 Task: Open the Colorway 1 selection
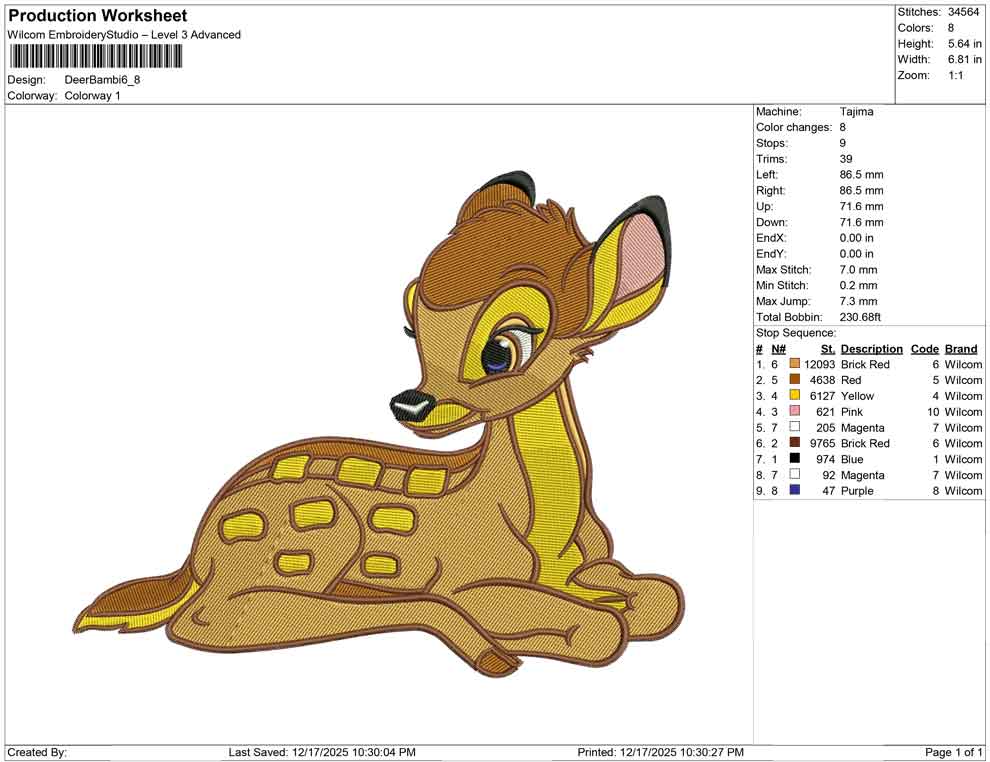coord(94,97)
